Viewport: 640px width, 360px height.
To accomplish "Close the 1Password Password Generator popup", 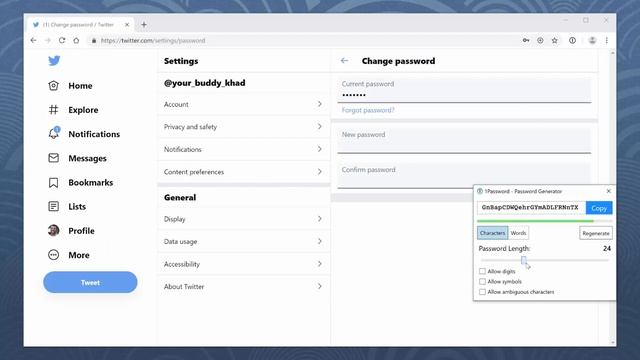I will point(609,191).
